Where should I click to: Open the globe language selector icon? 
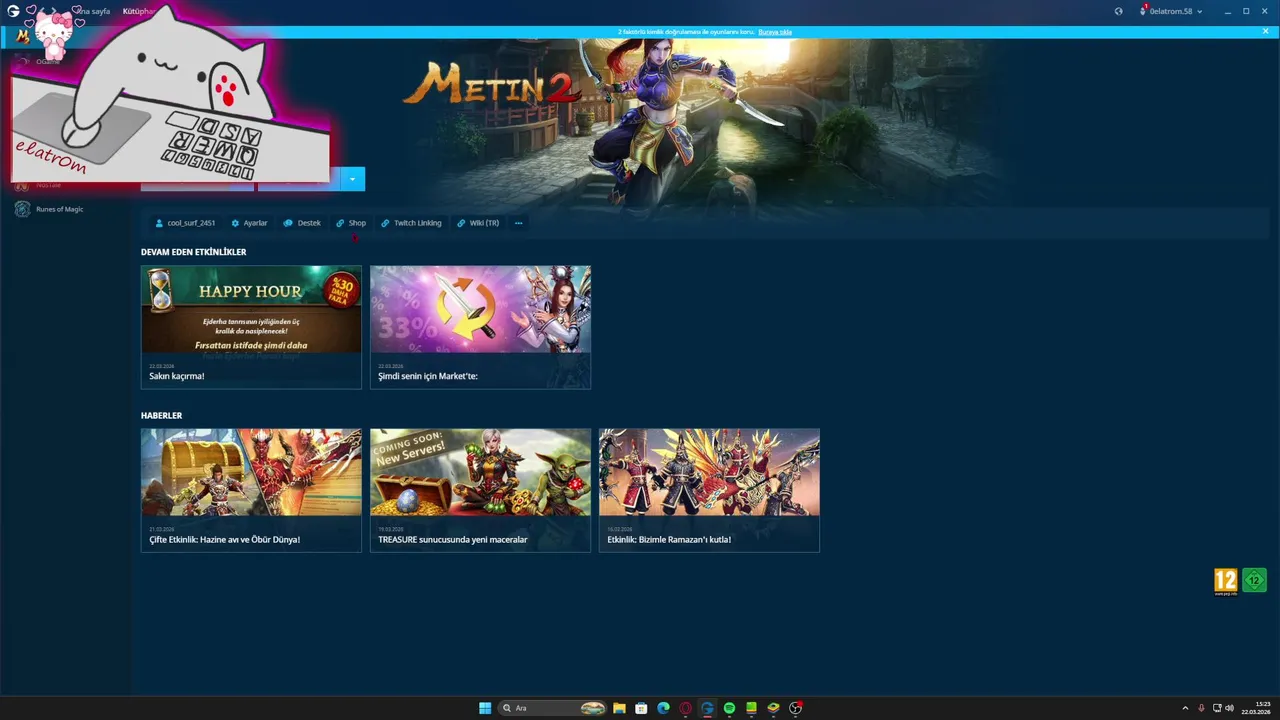1119,11
